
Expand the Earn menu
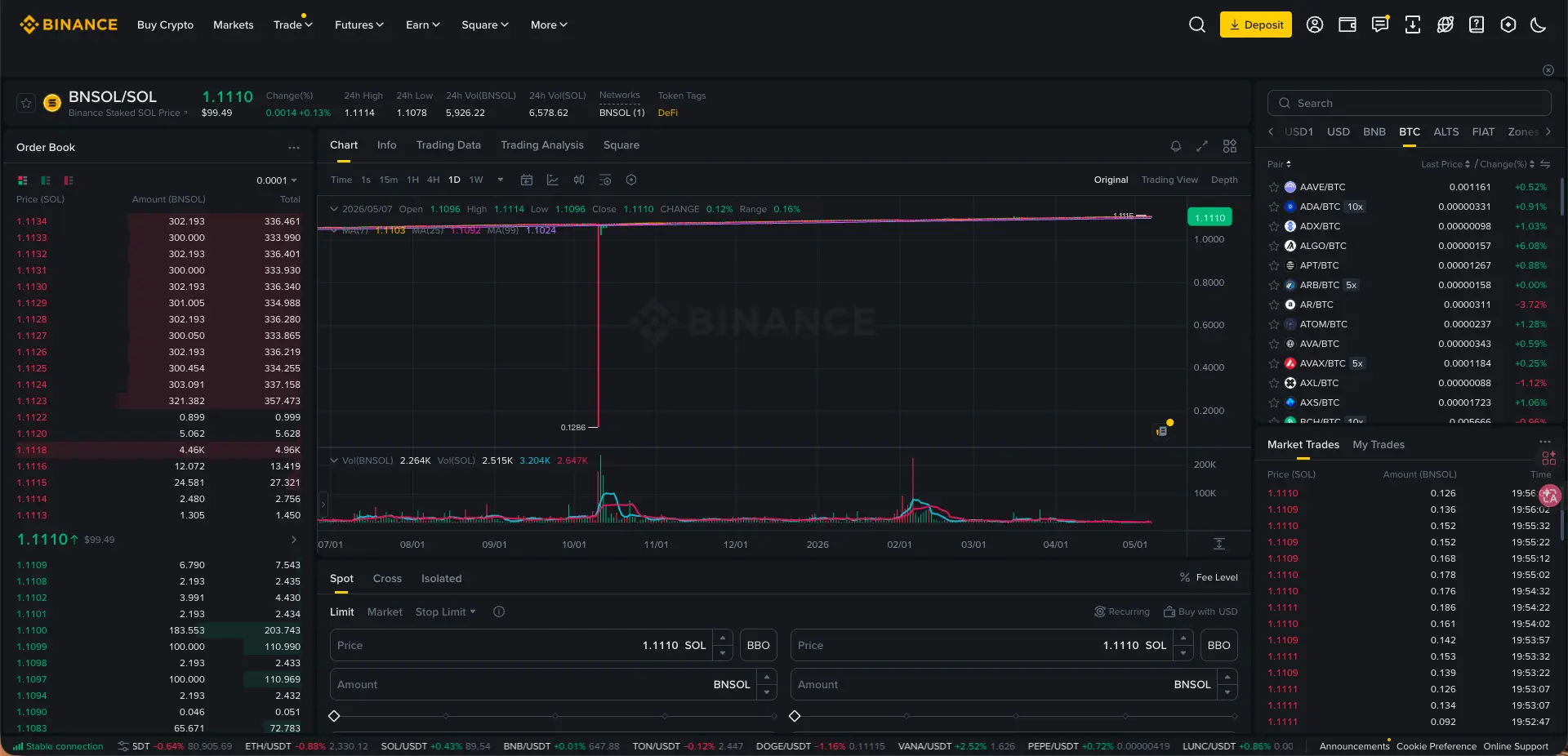[423, 24]
